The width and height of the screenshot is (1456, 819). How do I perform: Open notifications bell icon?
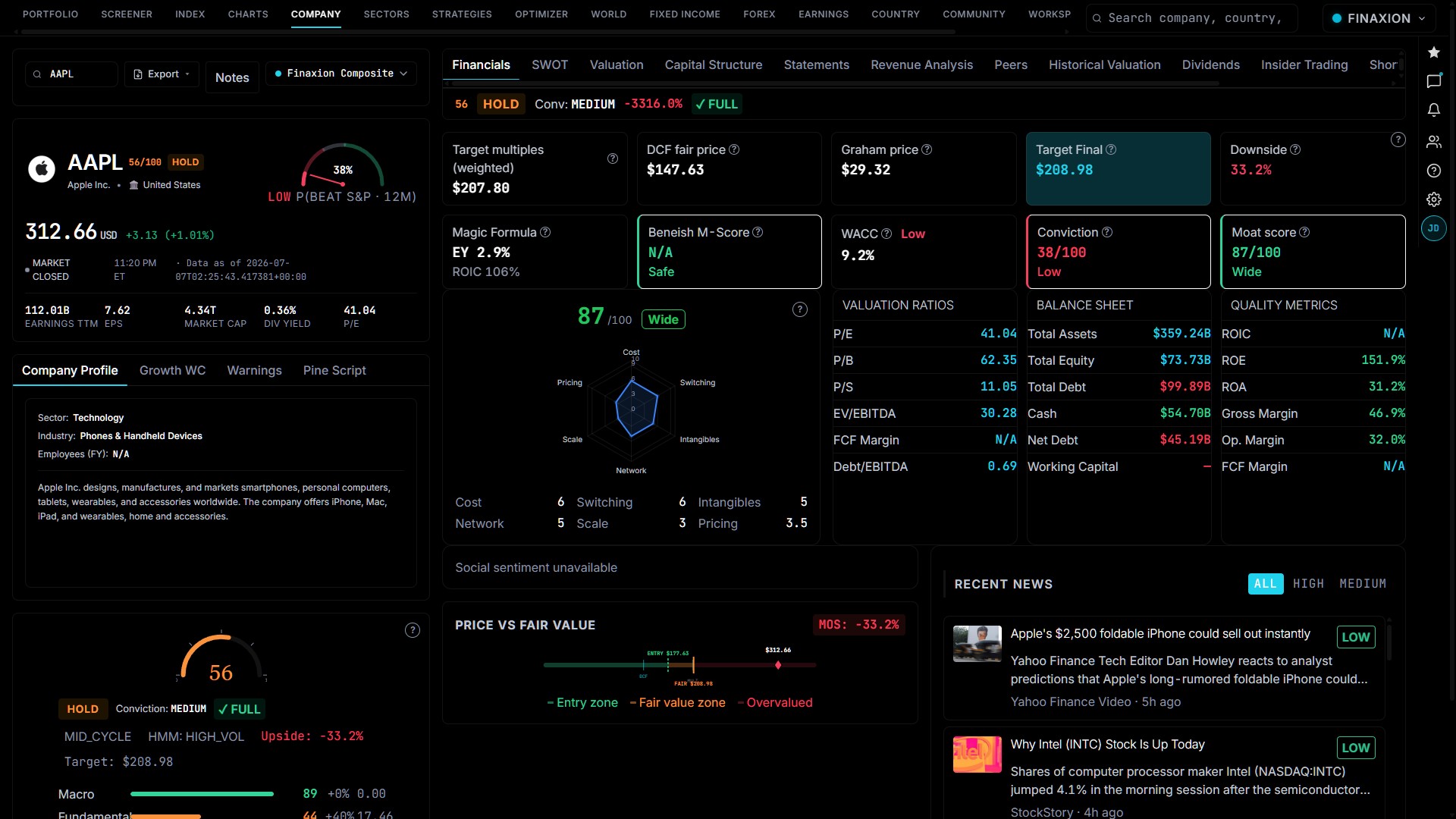pyautogui.click(x=1433, y=110)
